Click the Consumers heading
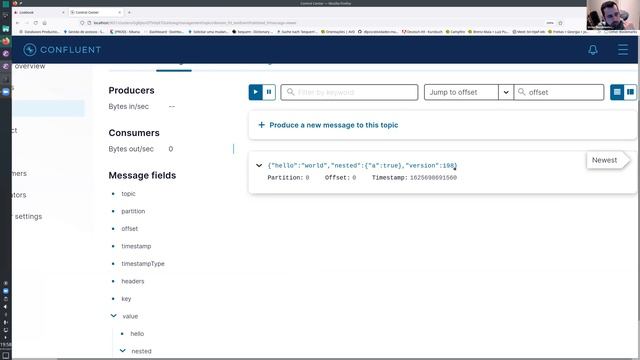 (134, 133)
